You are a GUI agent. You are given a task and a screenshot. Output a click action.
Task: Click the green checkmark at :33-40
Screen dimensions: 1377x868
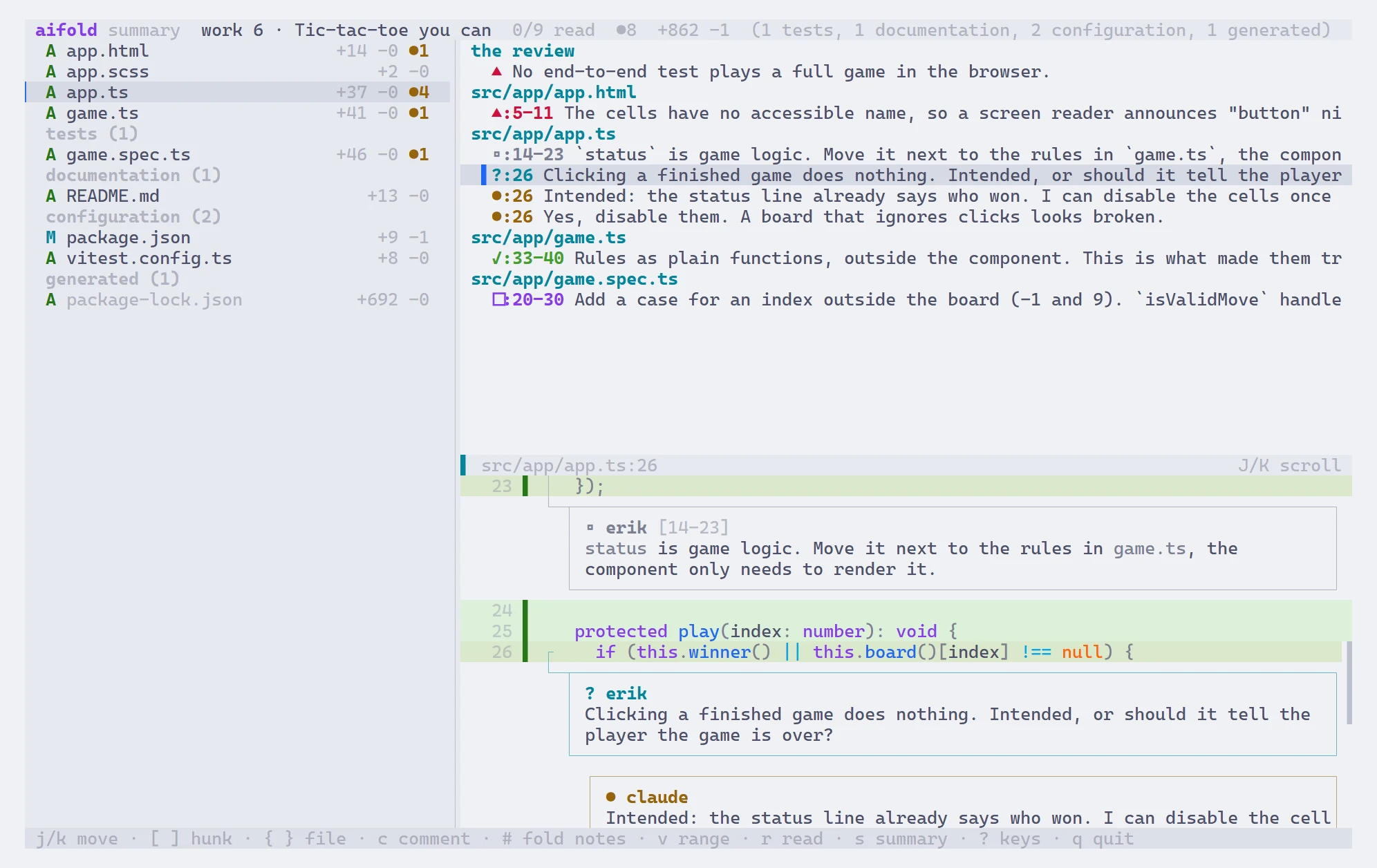(x=496, y=258)
